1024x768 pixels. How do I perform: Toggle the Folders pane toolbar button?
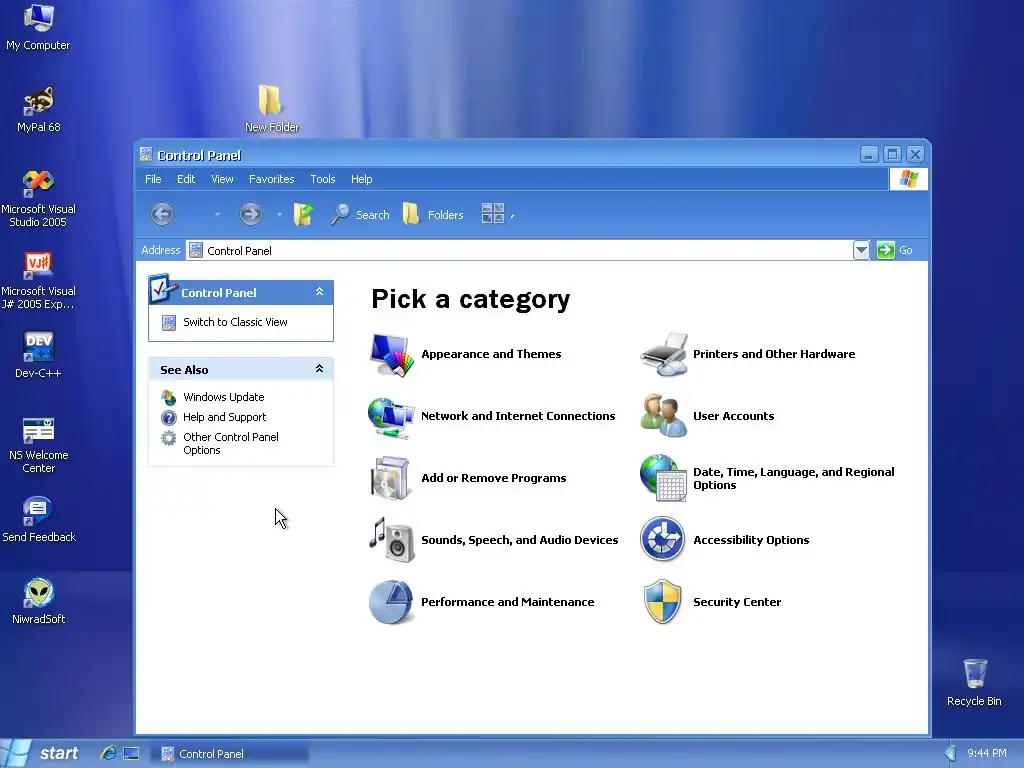[432, 214]
